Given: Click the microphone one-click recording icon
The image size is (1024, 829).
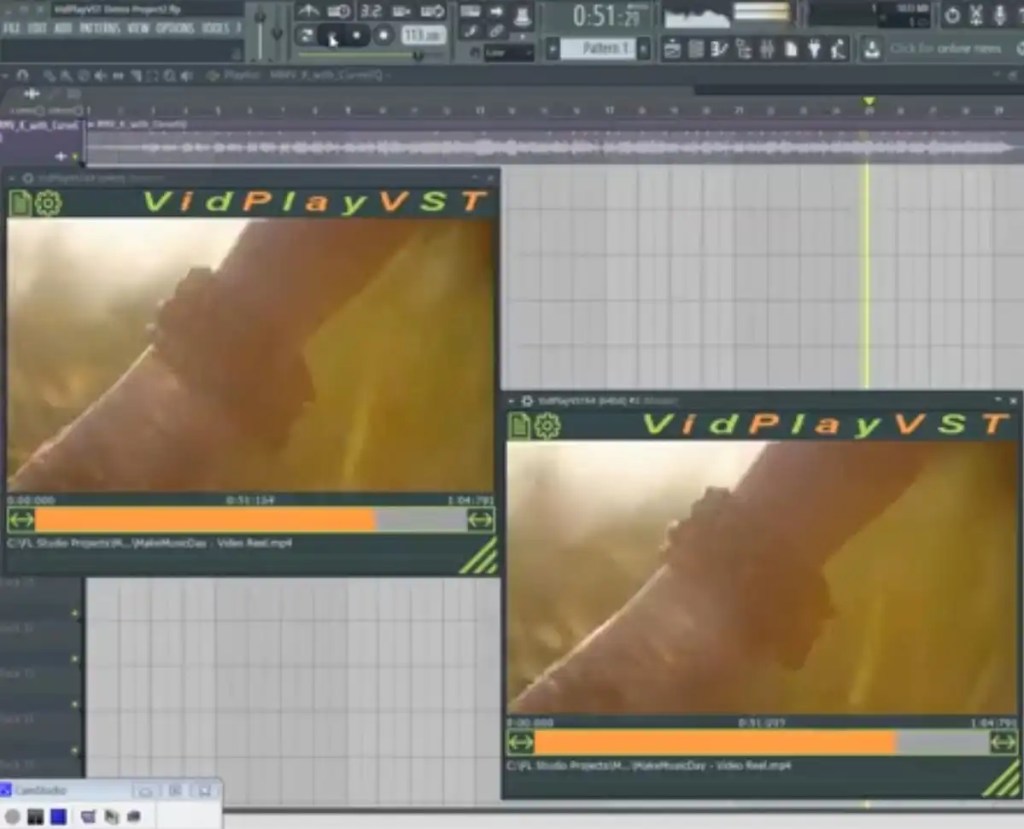Looking at the screenshot, I should point(1000,14).
